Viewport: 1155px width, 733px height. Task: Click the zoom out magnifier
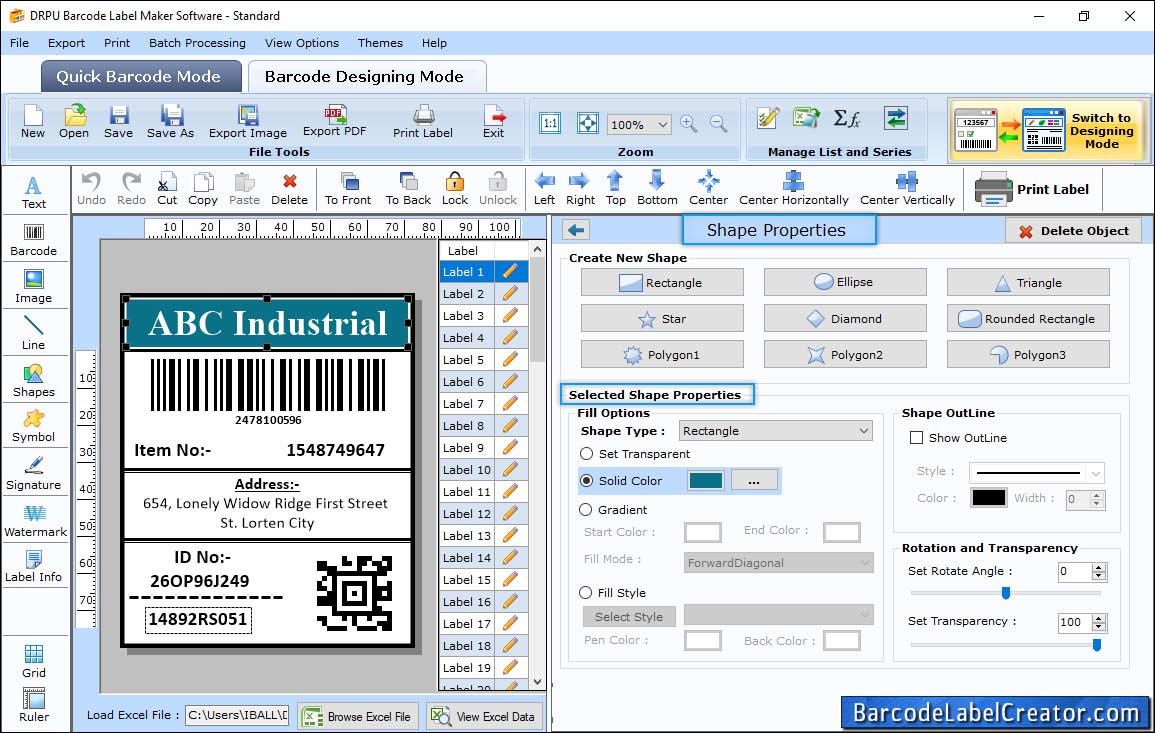(x=718, y=123)
